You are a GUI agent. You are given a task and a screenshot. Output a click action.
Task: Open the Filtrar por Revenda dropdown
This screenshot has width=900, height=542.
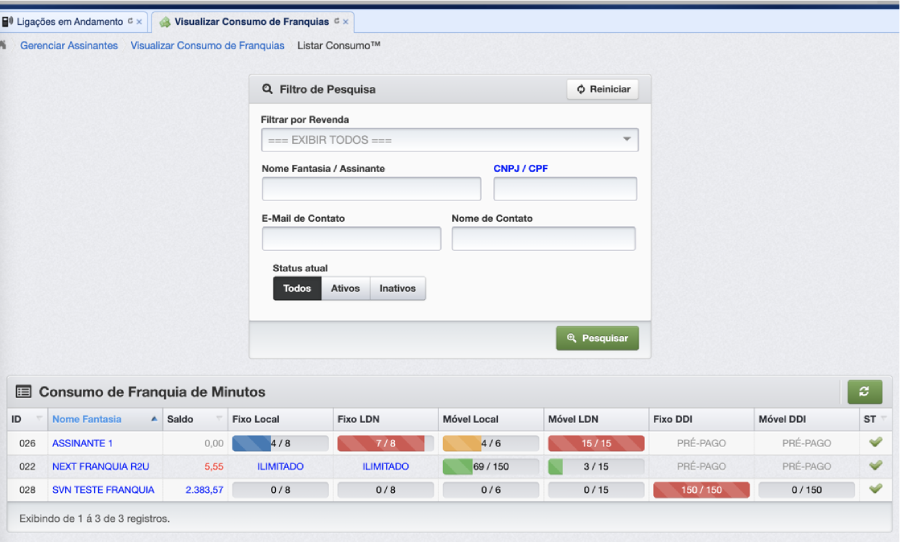click(x=449, y=140)
